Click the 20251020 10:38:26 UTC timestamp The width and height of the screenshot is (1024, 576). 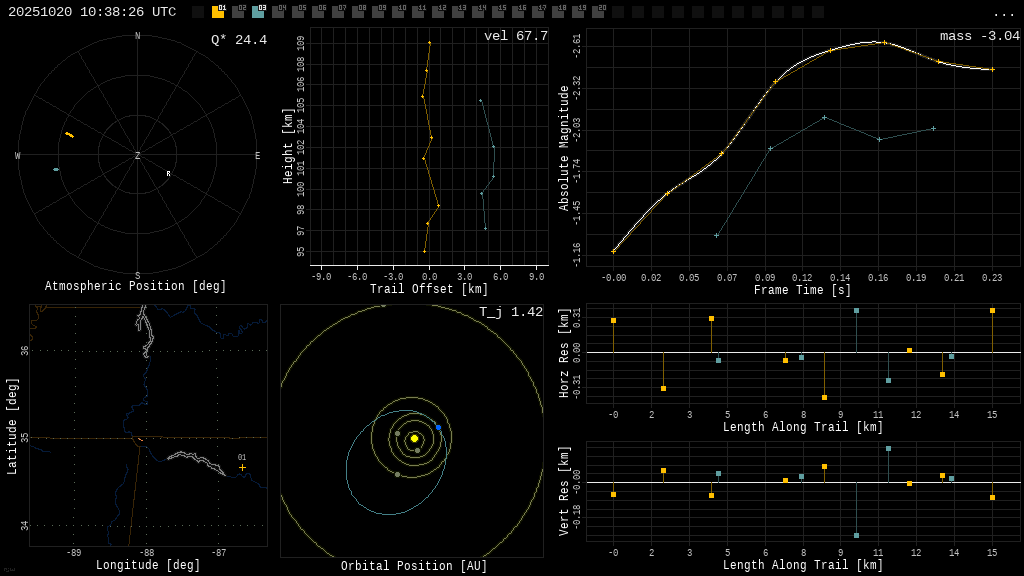point(92,12)
